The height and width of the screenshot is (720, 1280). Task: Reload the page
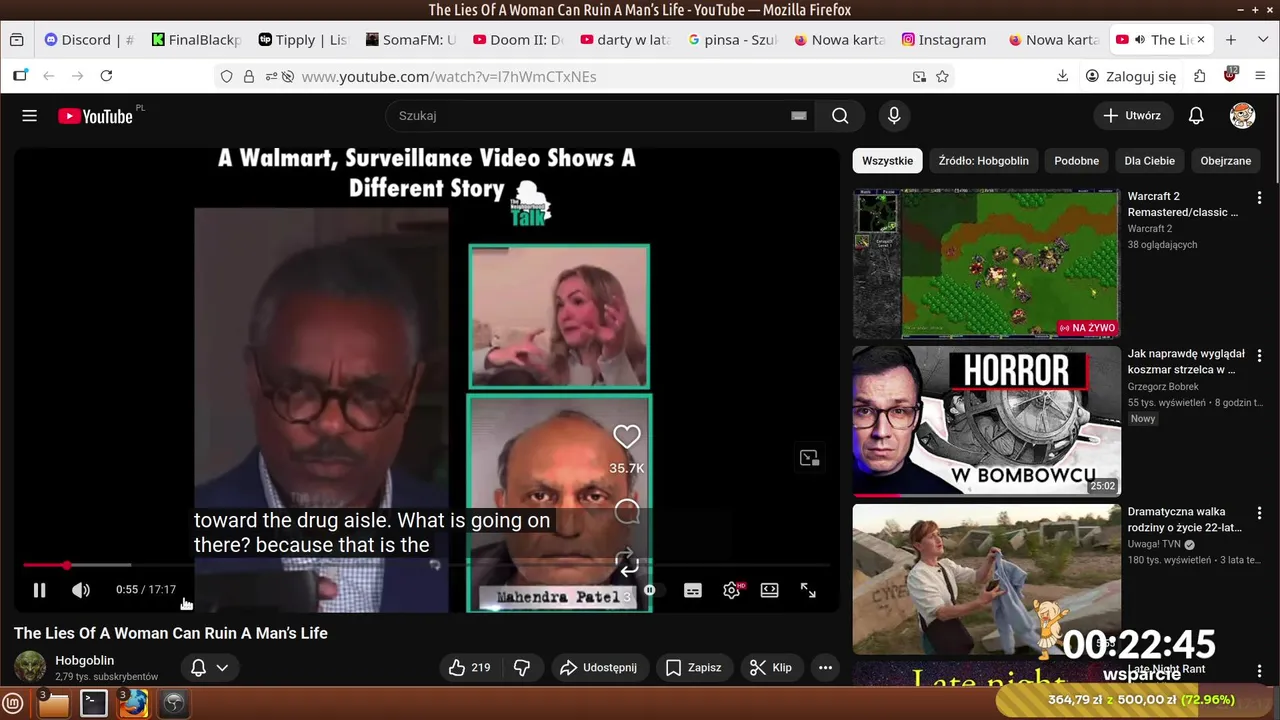(106, 76)
